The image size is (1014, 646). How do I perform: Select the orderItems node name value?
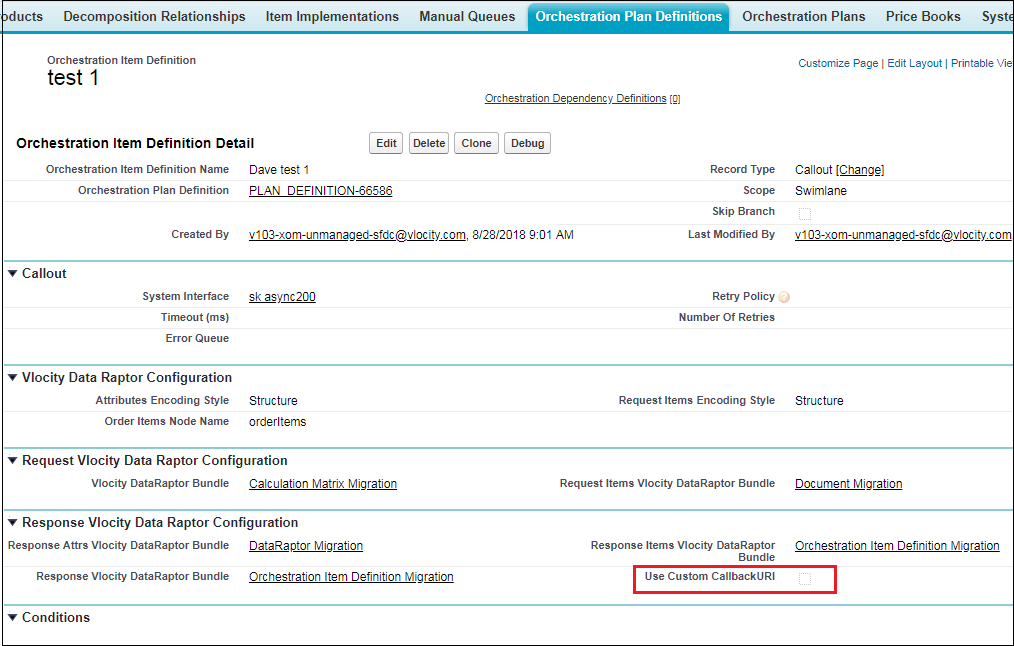coord(277,422)
